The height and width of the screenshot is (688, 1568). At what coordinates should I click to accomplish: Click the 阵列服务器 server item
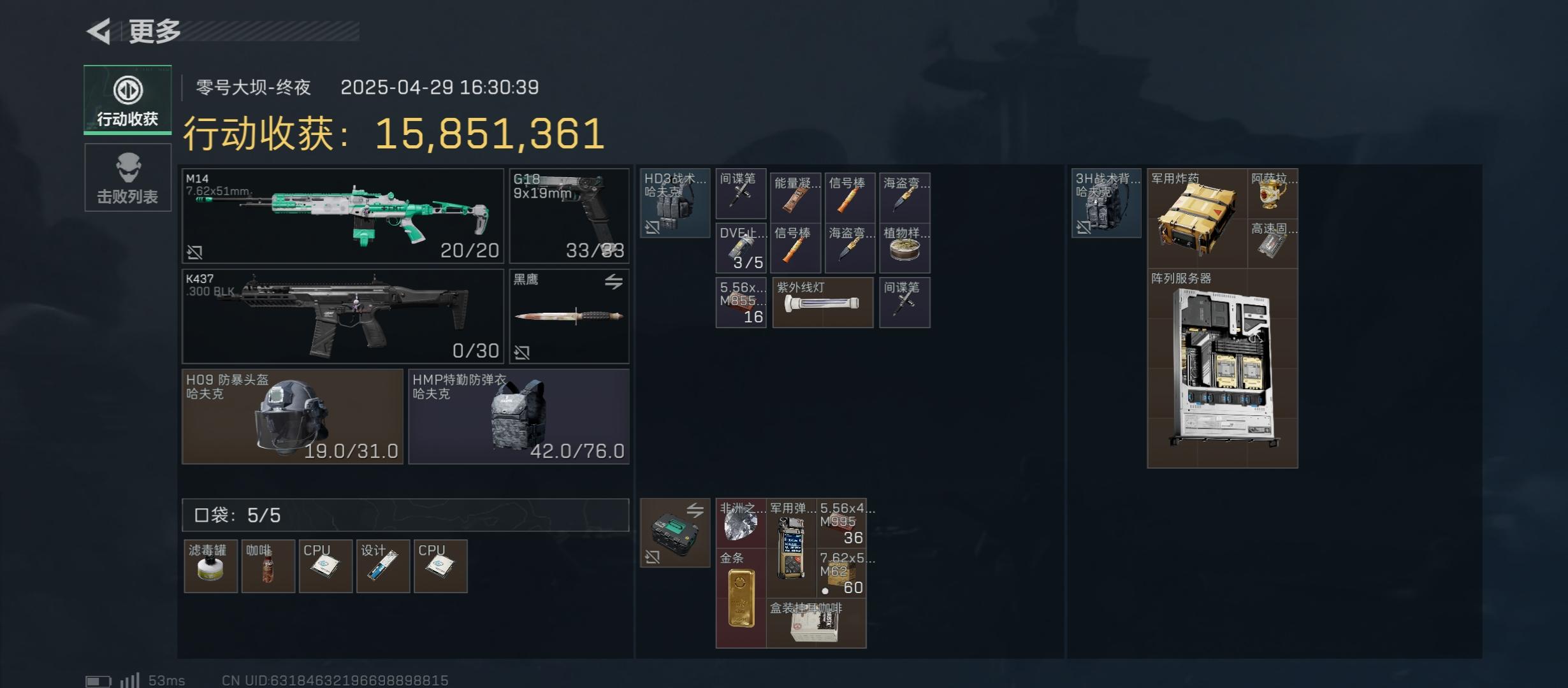point(1223,368)
